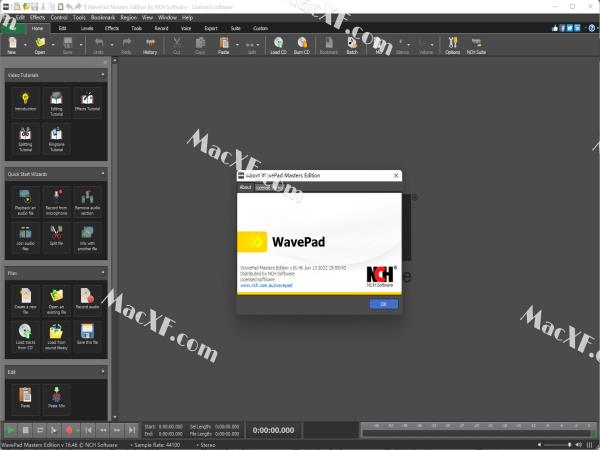Open the Sample Rate 44100 dropdown
600x450 pixels.
point(155,445)
